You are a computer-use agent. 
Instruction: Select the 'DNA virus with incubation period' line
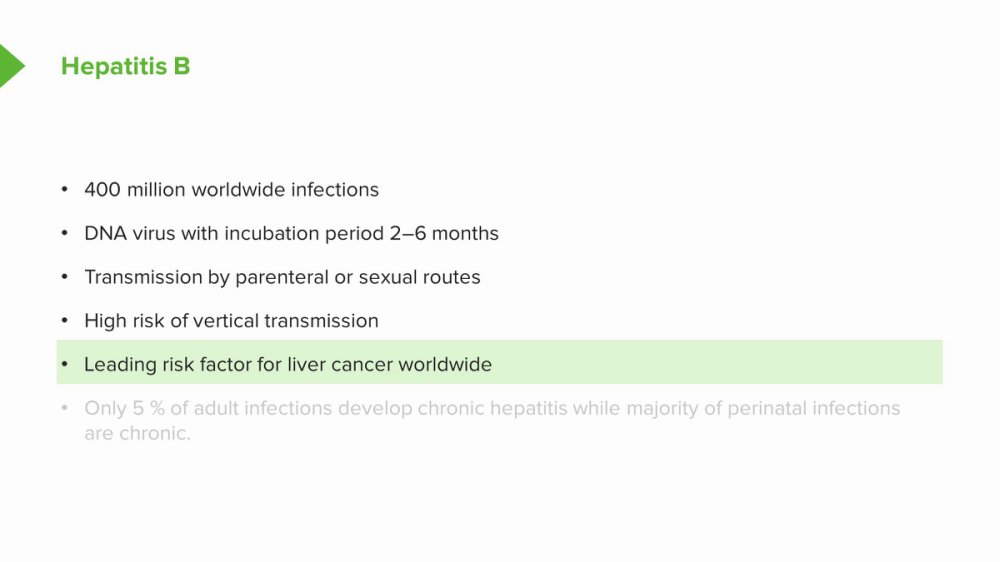pyautogui.click(x=291, y=233)
